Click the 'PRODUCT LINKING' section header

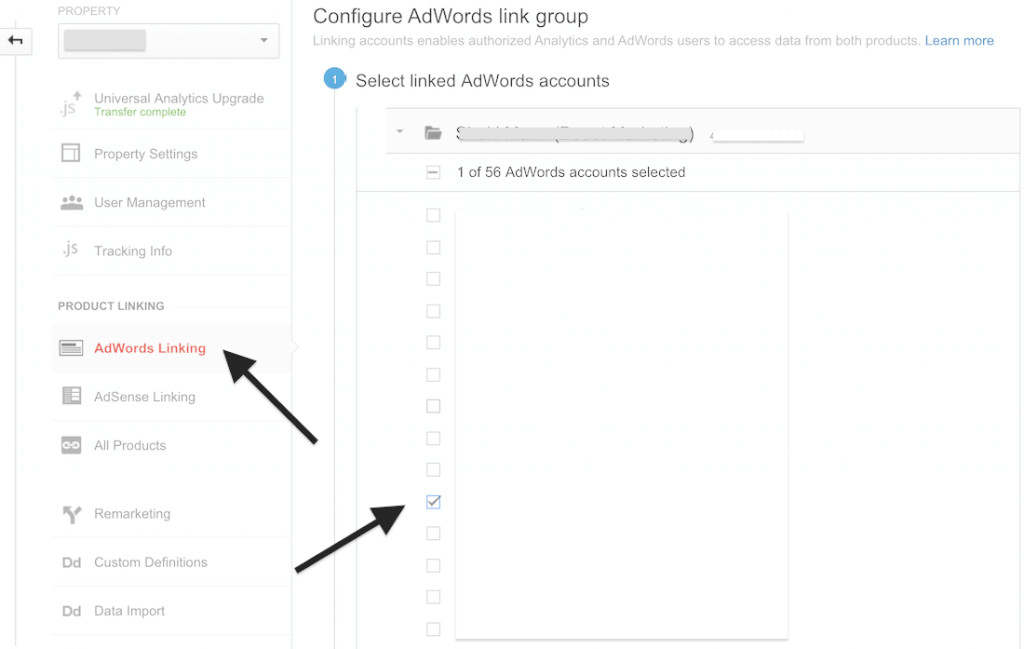111,306
